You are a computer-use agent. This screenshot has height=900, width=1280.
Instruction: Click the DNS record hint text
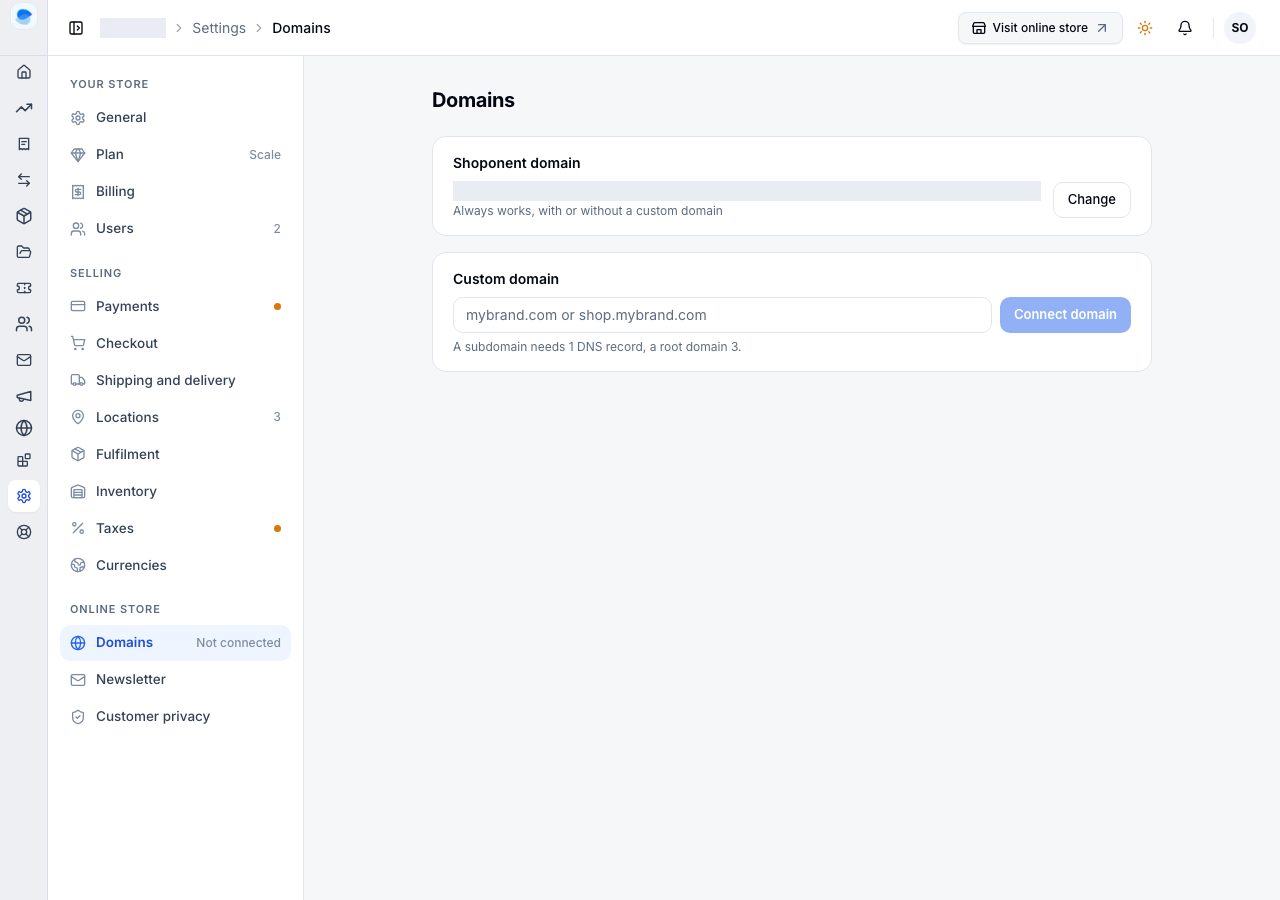point(597,347)
